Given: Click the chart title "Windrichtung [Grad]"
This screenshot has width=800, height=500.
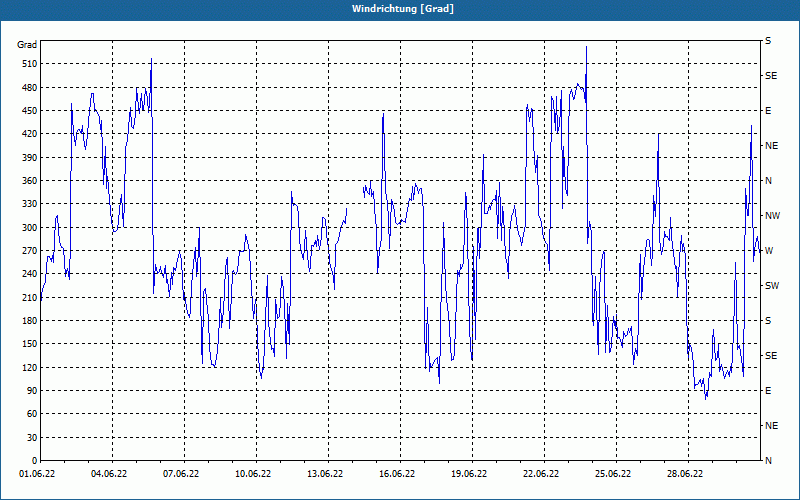Looking at the screenshot, I should (x=403, y=9).
